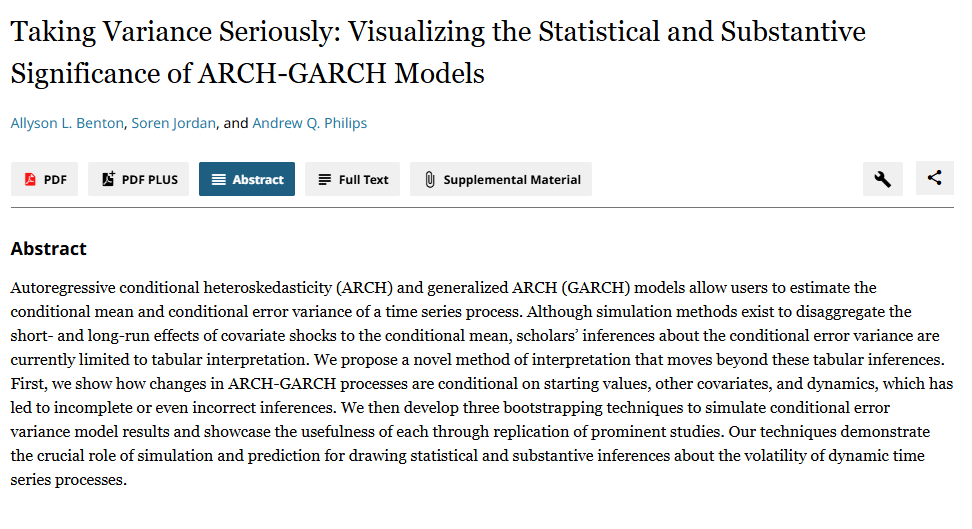This screenshot has width=972, height=529.
Task: Click the bold Abstract section heading
Action: [x=48, y=249]
